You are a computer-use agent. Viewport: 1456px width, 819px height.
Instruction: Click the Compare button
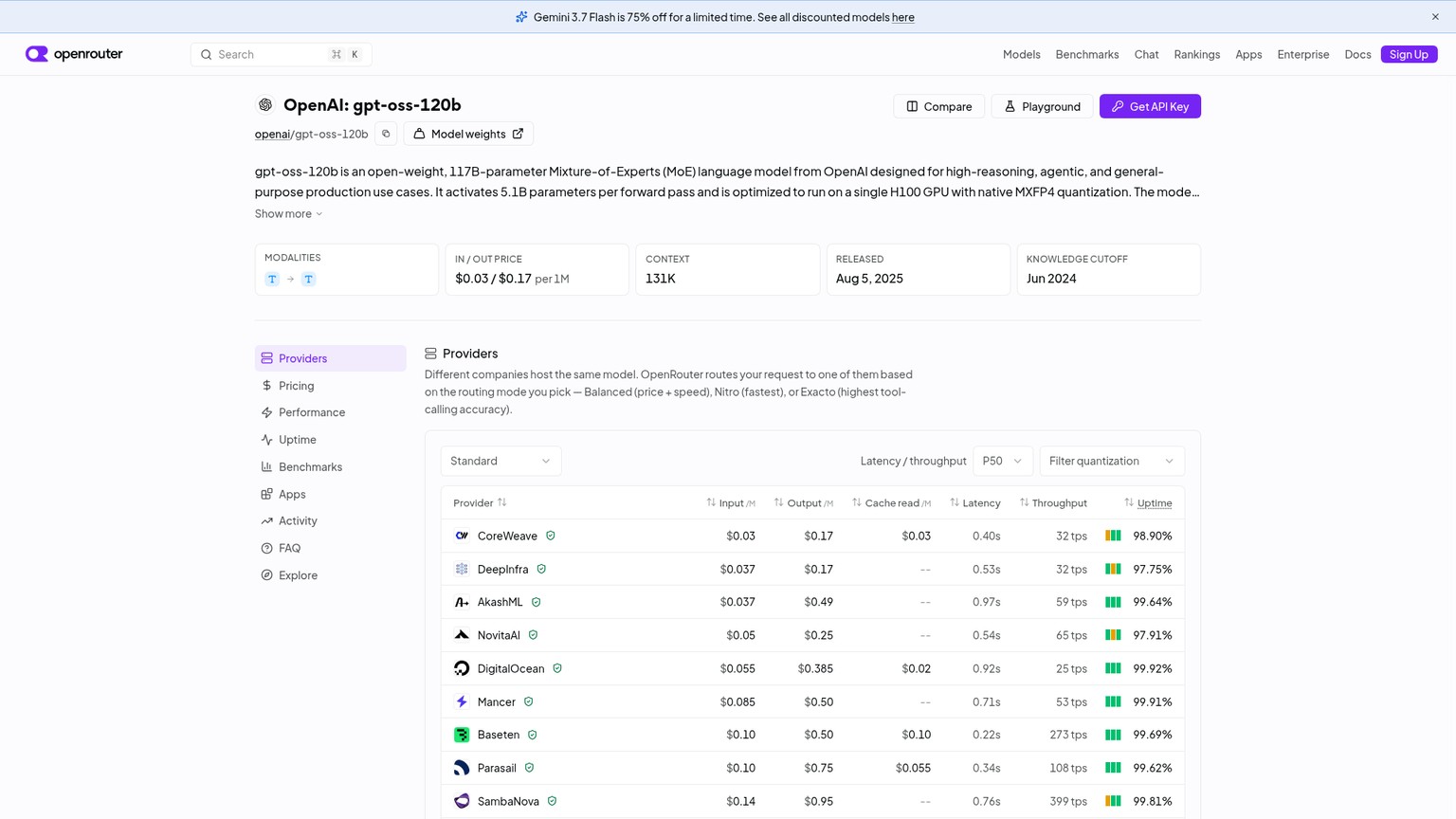(939, 106)
